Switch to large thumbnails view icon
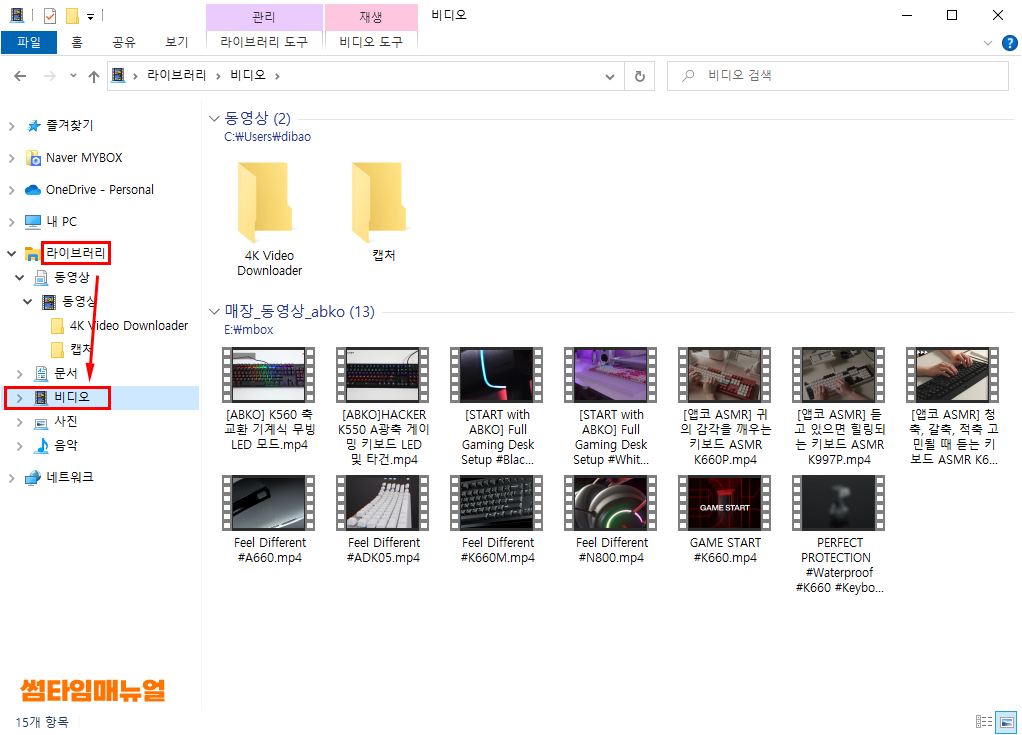This screenshot has width=1022, height=735. click(x=1006, y=721)
